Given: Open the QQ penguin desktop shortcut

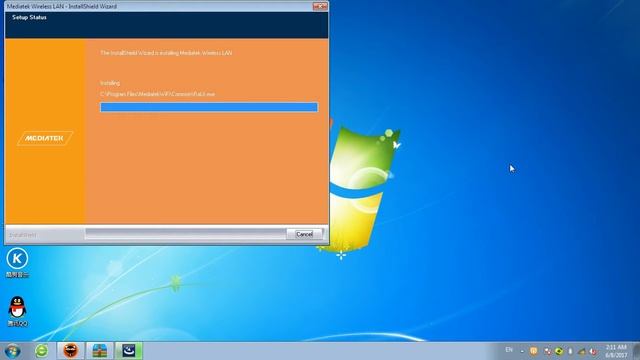Looking at the screenshot, I should (x=17, y=311).
